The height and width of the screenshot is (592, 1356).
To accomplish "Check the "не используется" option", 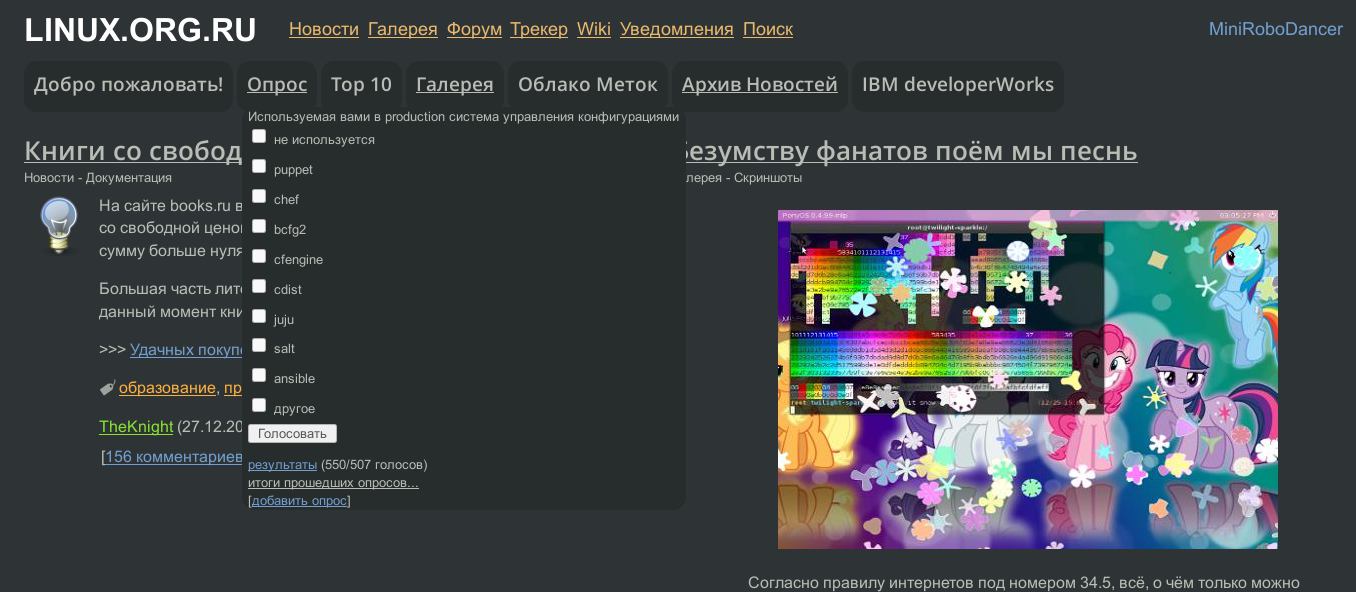I will pyautogui.click(x=259, y=137).
